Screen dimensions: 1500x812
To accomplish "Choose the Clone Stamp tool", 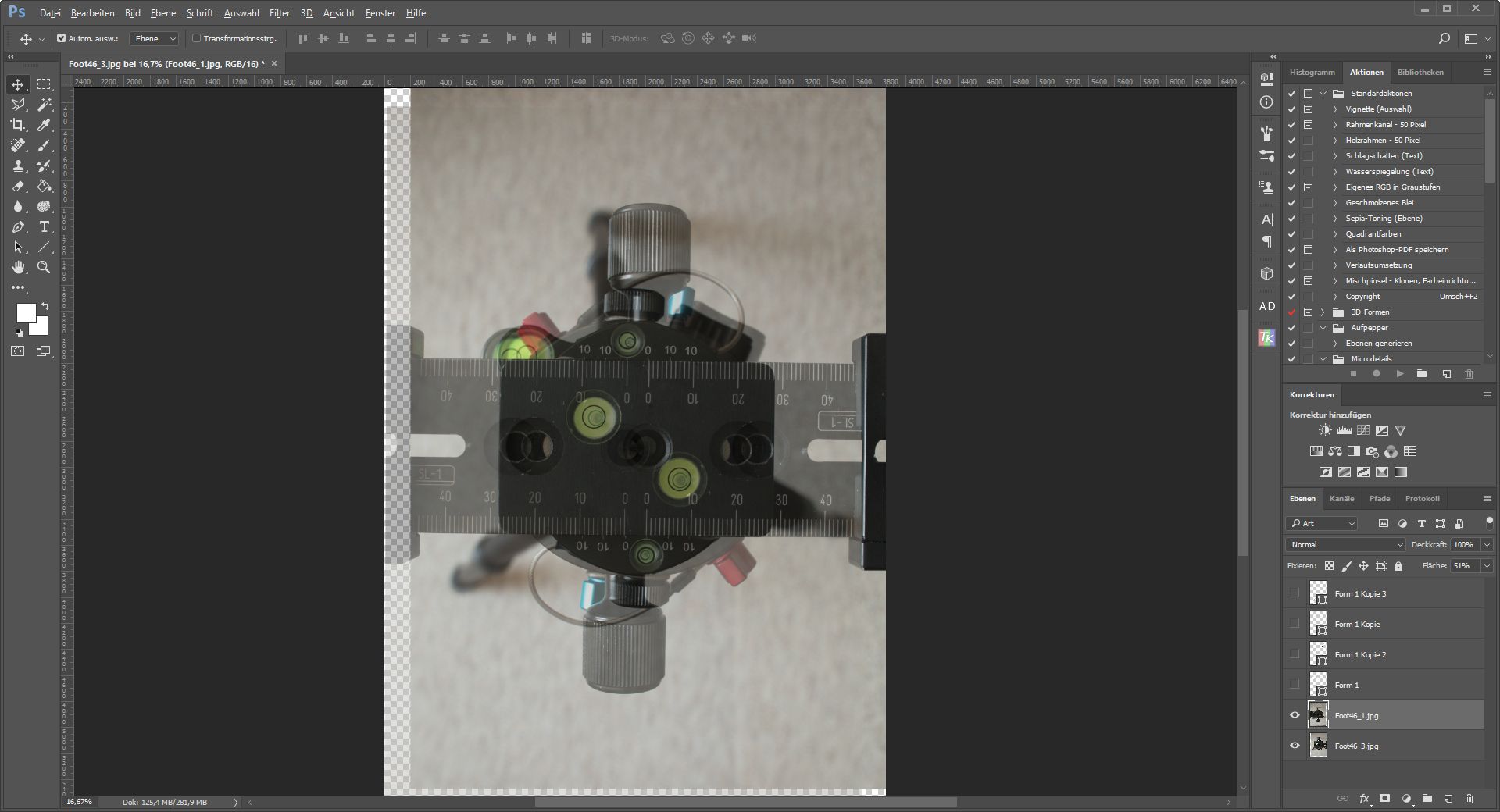I will pos(18,166).
